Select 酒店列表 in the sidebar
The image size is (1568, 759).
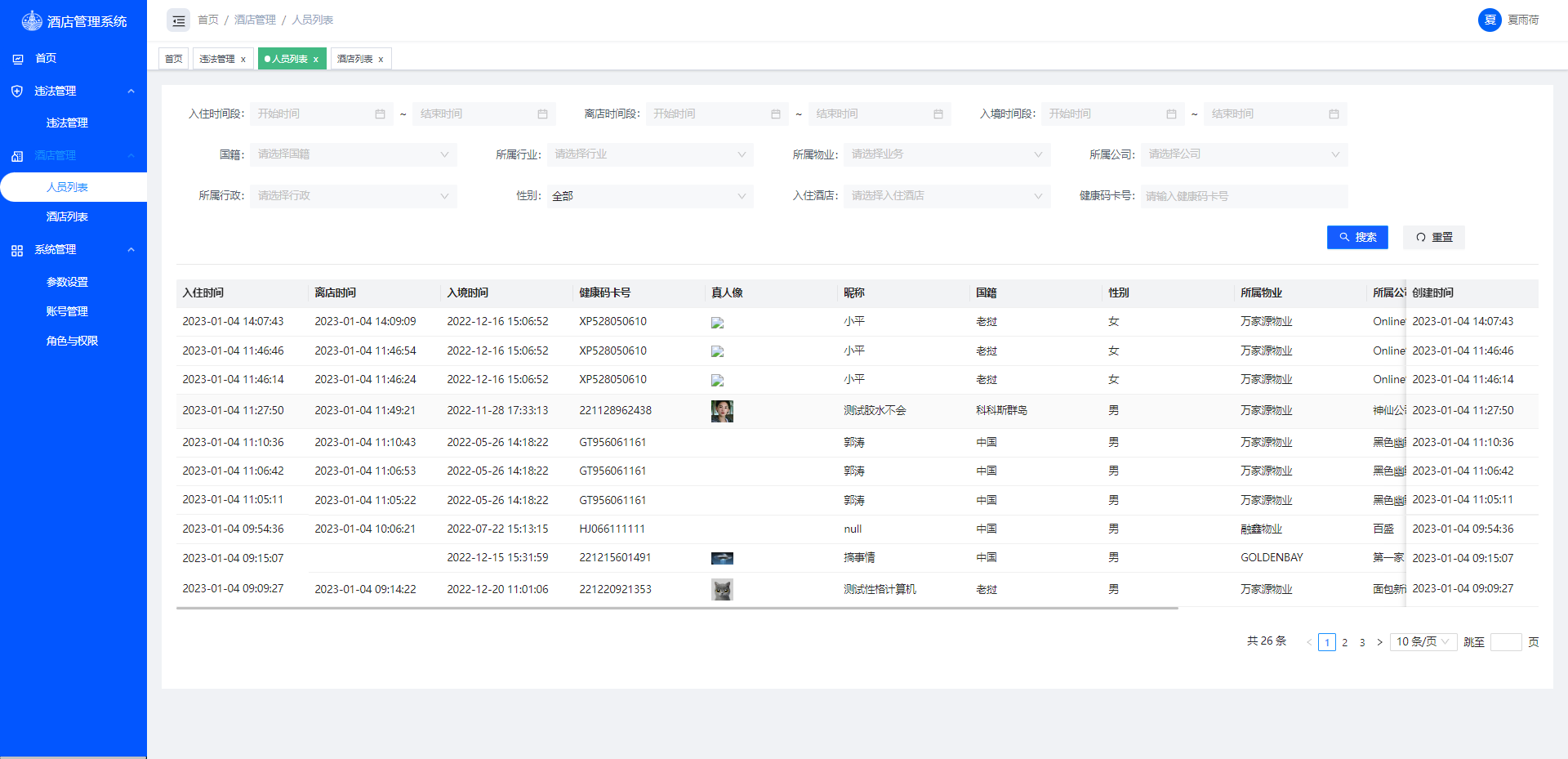67,217
